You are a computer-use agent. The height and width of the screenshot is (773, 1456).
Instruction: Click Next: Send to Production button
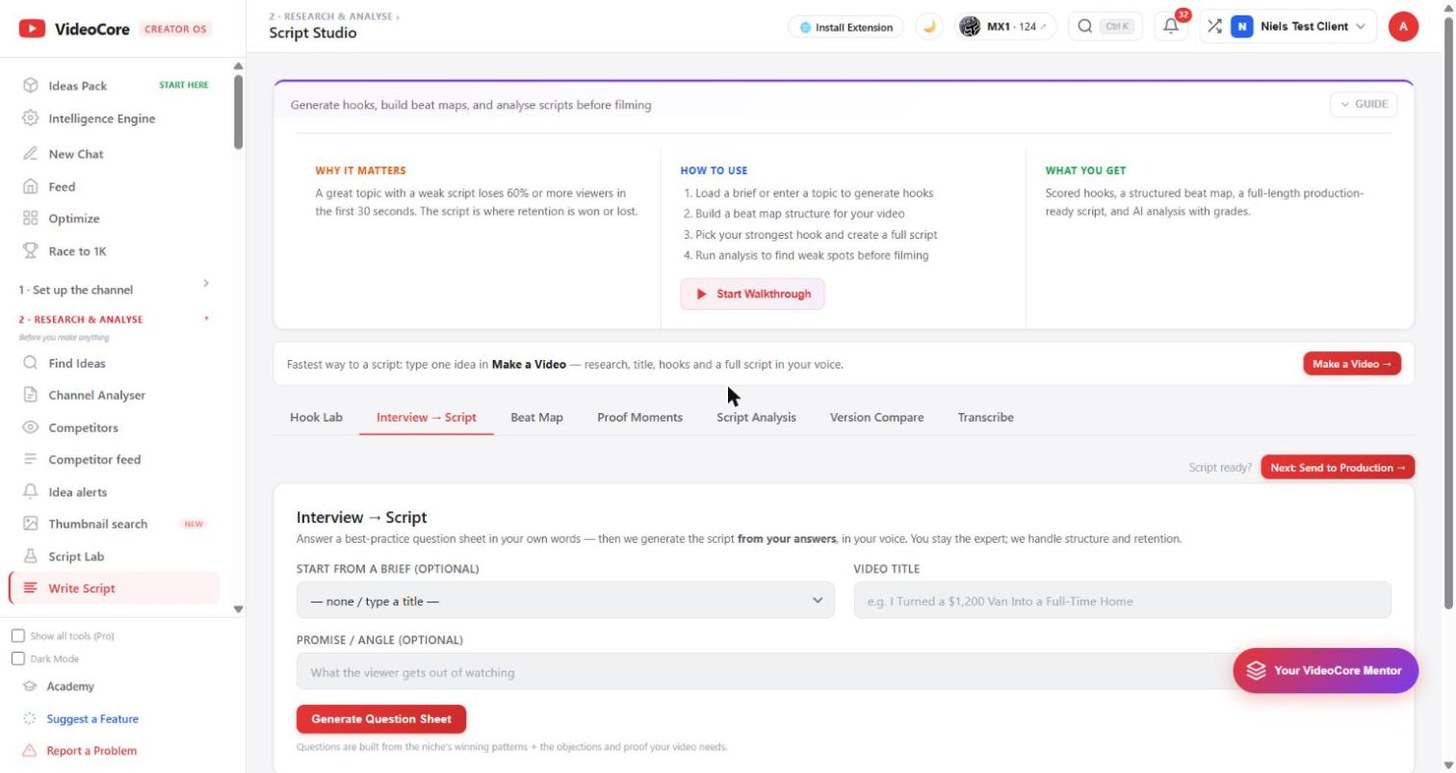(x=1337, y=467)
